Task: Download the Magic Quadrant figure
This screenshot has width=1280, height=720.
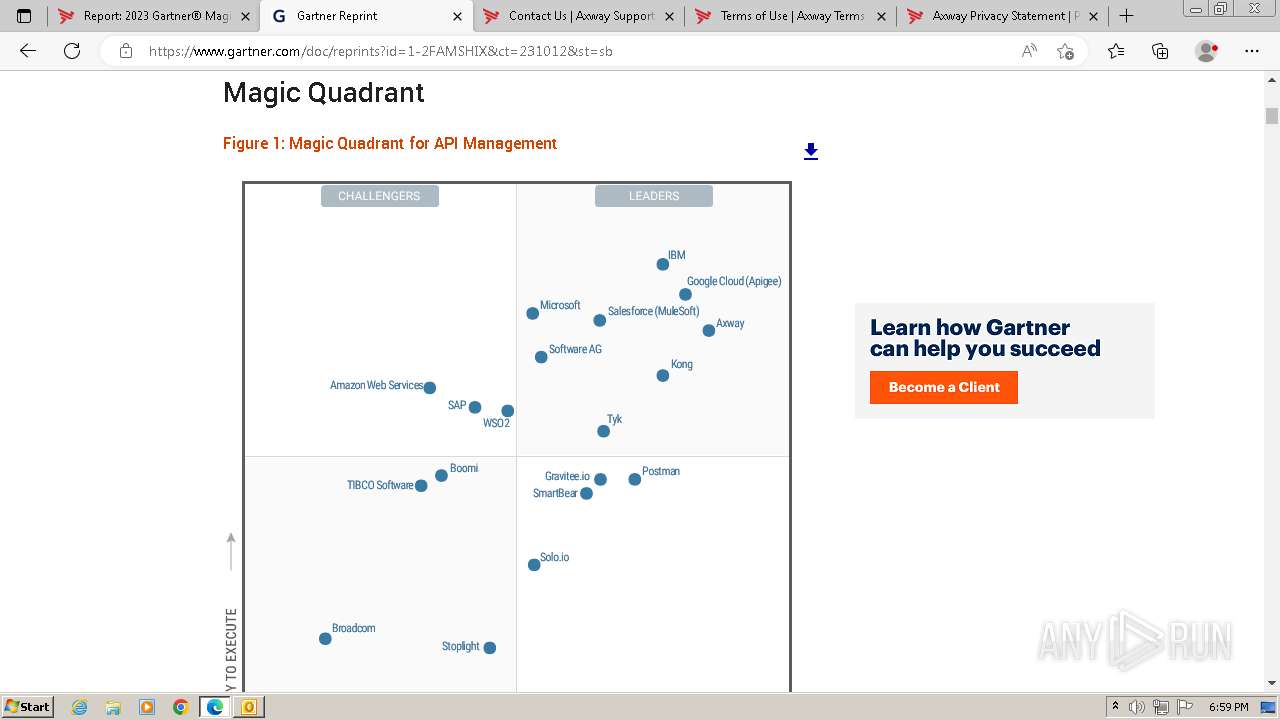Action: coord(811,151)
